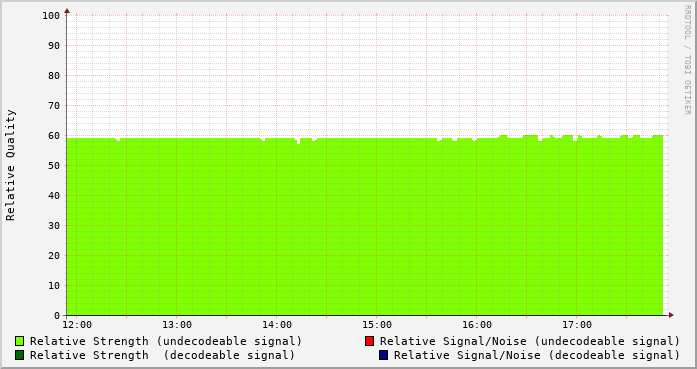Click the 13:00 time axis label
This screenshot has height=369, width=697.
(177, 325)
